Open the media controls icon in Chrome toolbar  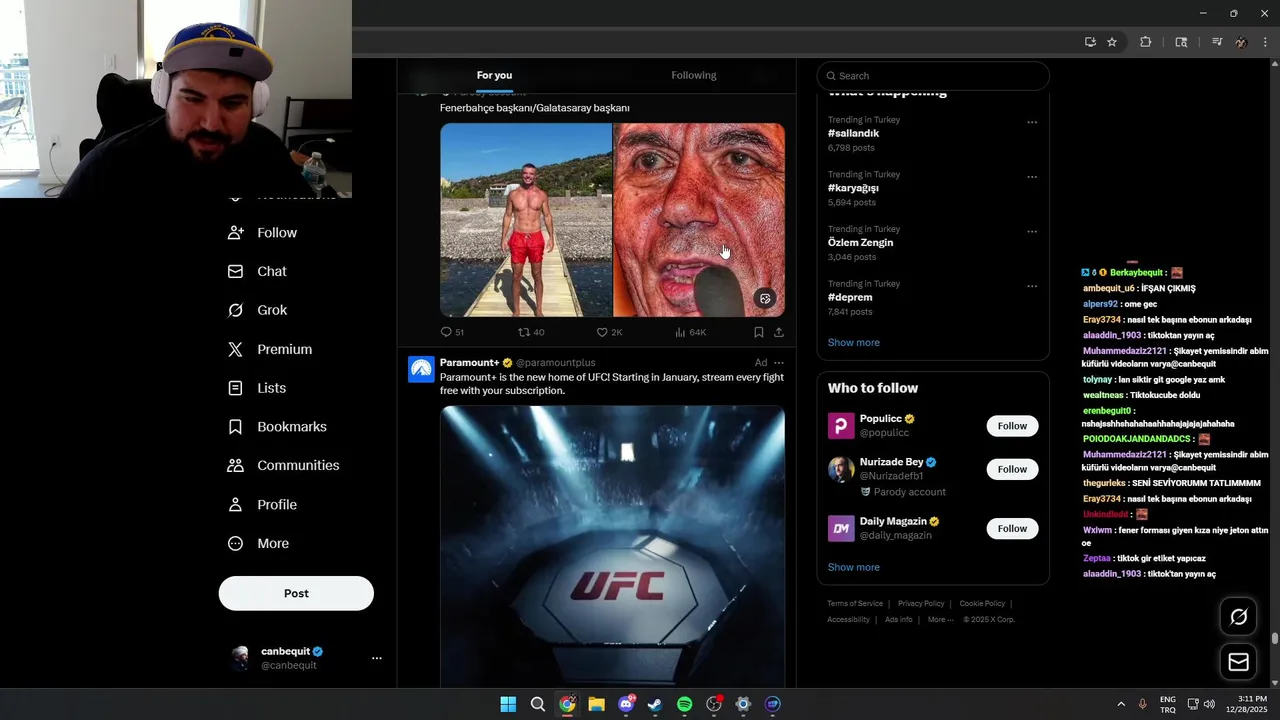coord(1216,42)
